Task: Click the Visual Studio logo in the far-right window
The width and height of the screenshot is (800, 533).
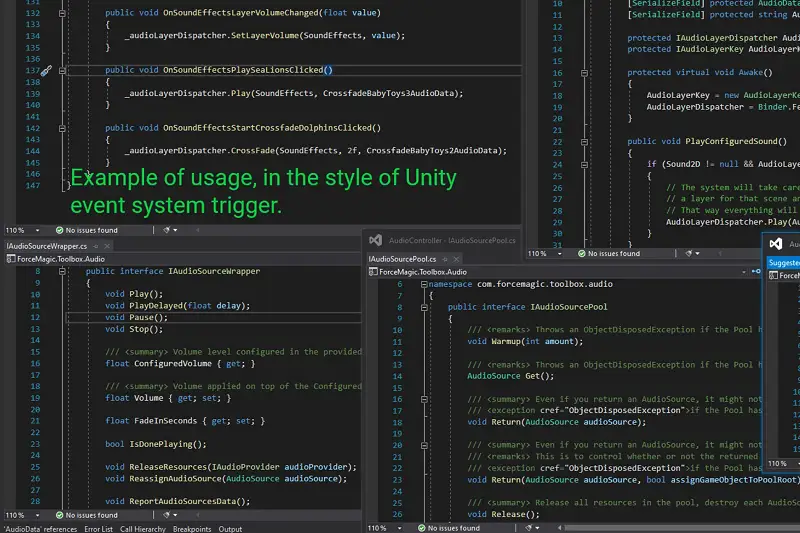Action: point(776,244)
